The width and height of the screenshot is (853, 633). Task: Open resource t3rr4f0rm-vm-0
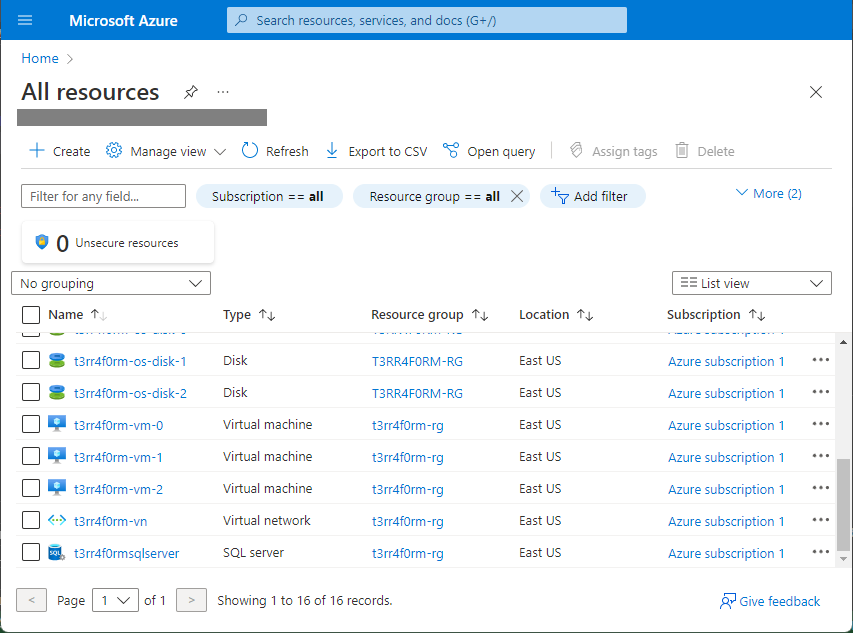pyautogui.click(x=119, y=425)
